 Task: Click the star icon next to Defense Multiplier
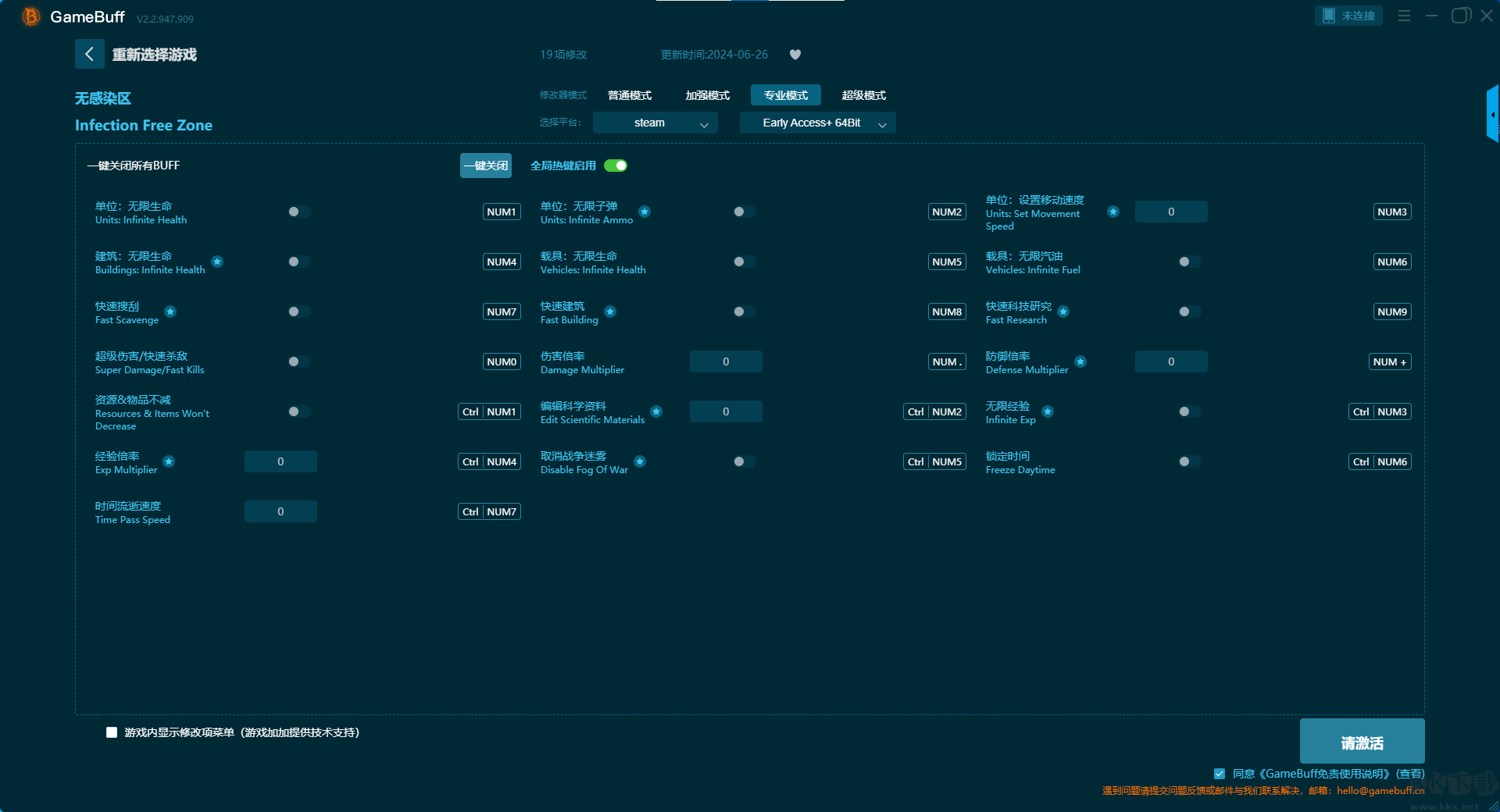coord(1080,361)
